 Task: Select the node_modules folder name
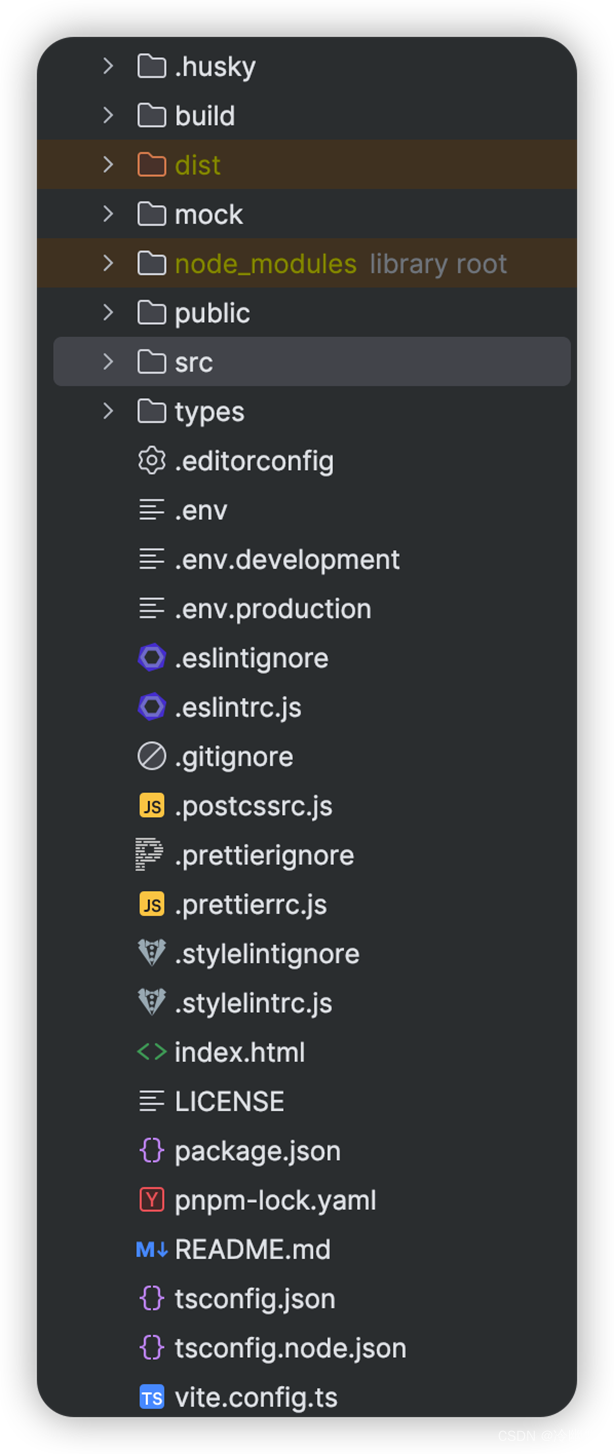265,264
